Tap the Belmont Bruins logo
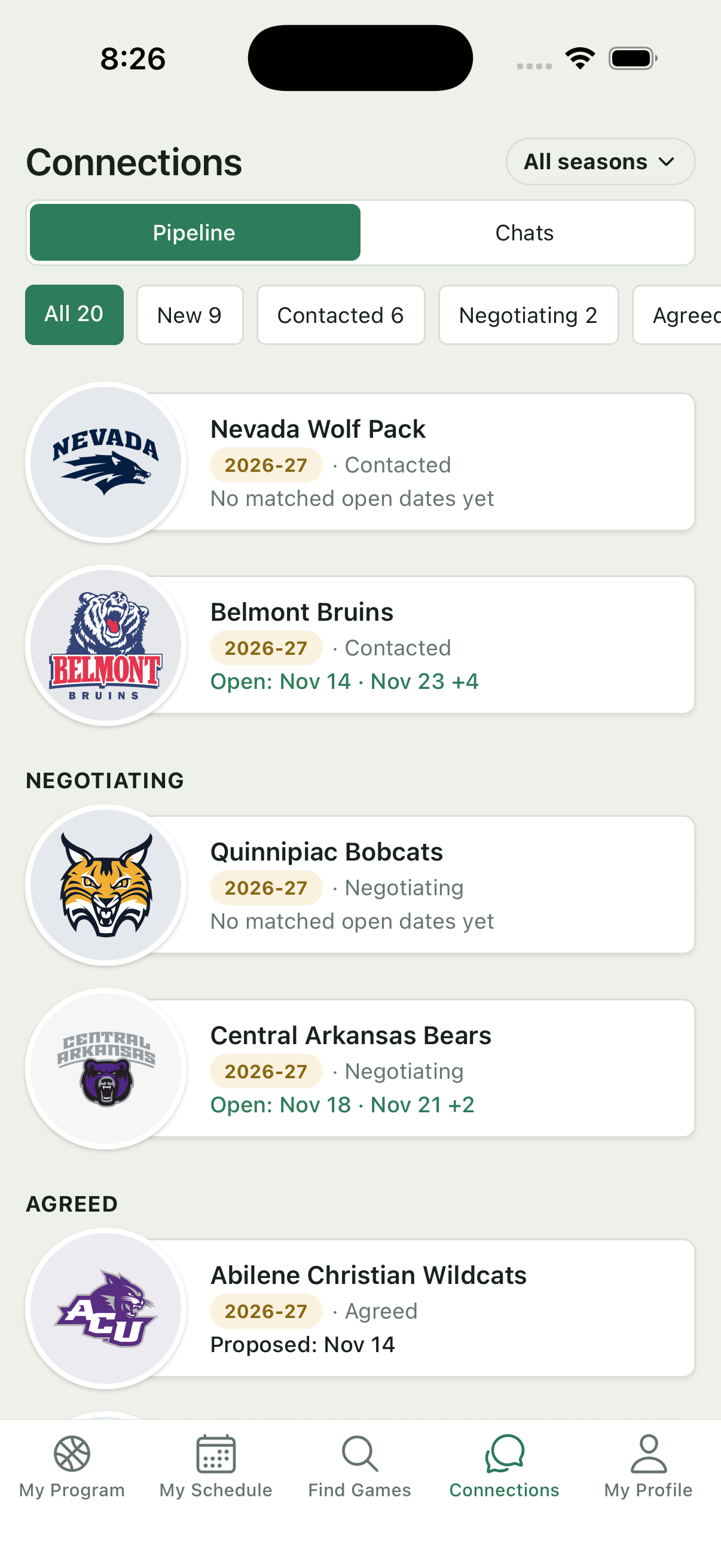 click(x=106, y=645)
